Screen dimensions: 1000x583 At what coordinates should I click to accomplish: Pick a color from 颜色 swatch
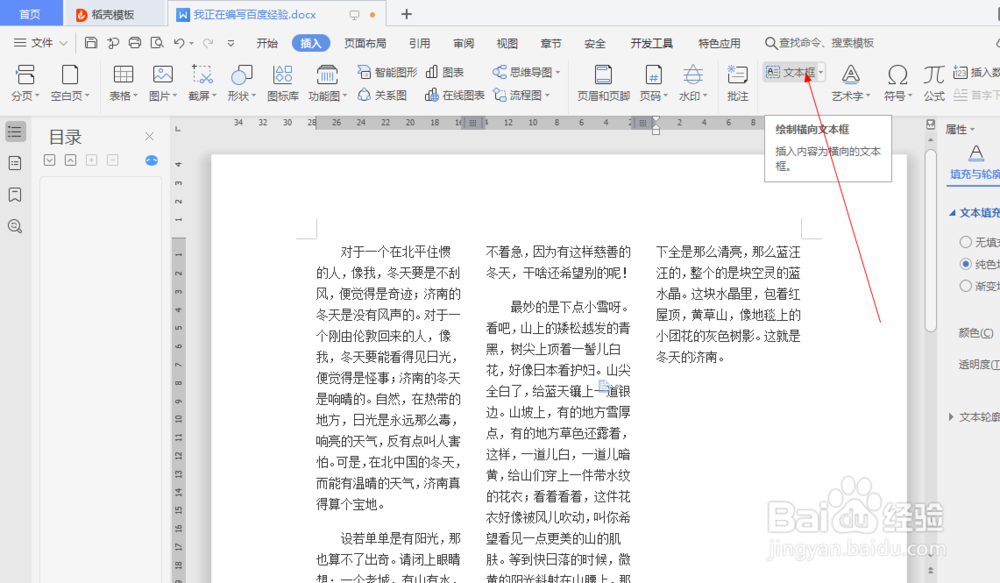click(x=977, y=332)
